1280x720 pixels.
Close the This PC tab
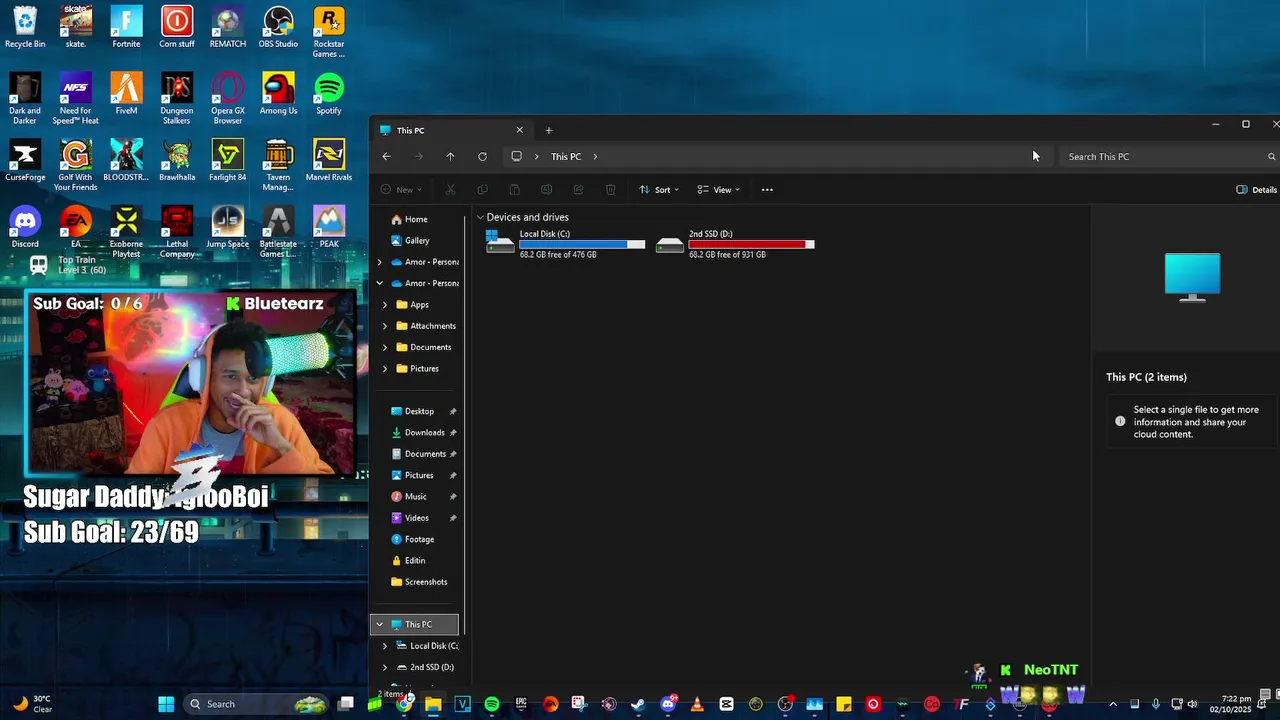(x=519, y=130)
